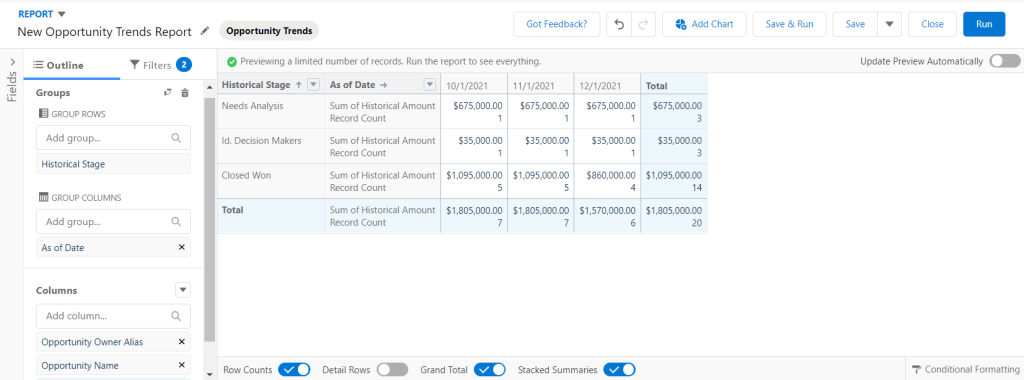Open Historical Stage column header menu
The height and width of the screenshot is (380, 1024).
tap(313, 84)
